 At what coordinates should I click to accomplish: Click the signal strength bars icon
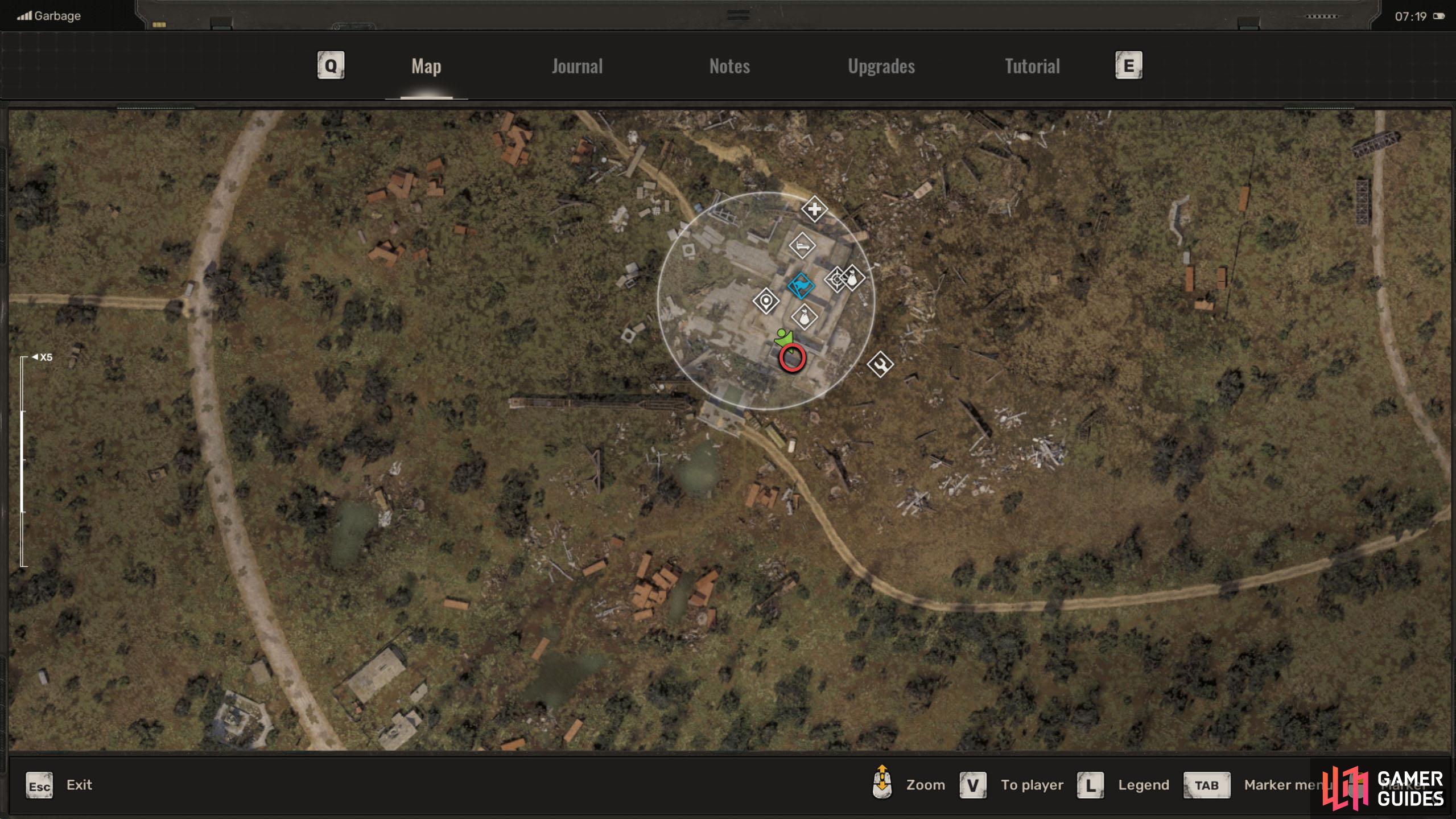click(24, 16)
